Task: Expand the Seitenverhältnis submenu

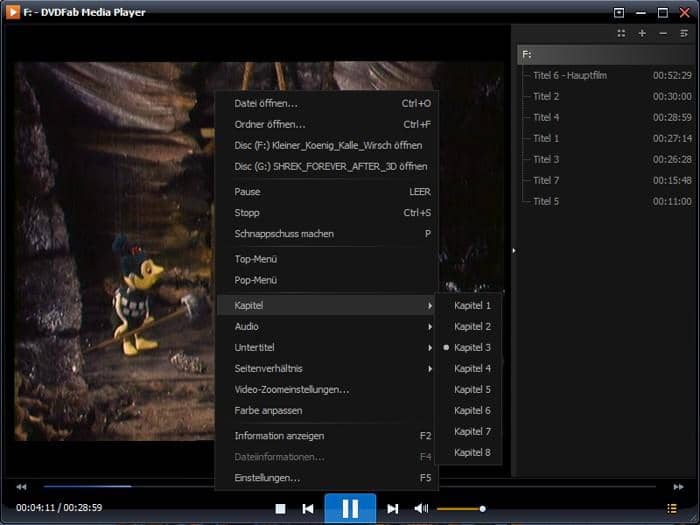Action: tap(326, 369)
